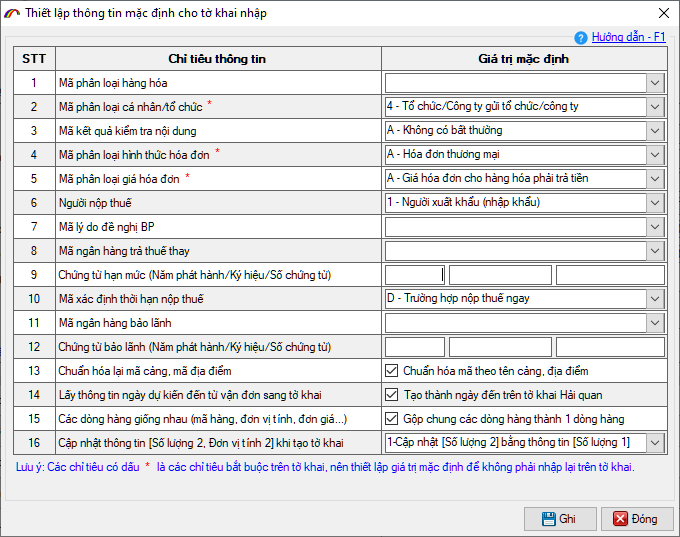This screenshot has height=537, width=680.
Task: Toggle "Gộp chung các dòng hàng" checkbox
Action: (392, 419)
